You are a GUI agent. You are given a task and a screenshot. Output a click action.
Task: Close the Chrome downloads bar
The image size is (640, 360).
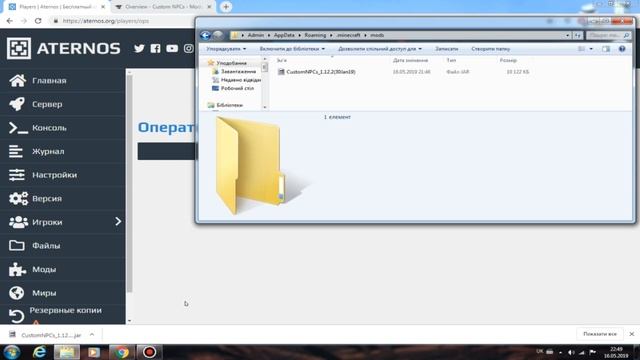[631, 334]
